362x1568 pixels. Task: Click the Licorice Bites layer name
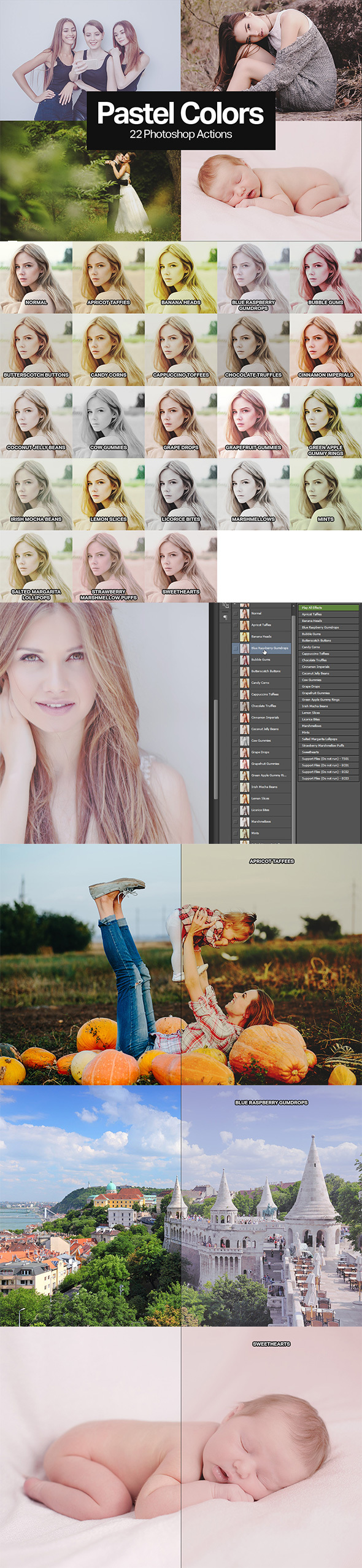pyautogui.click(x=260, y=809)
